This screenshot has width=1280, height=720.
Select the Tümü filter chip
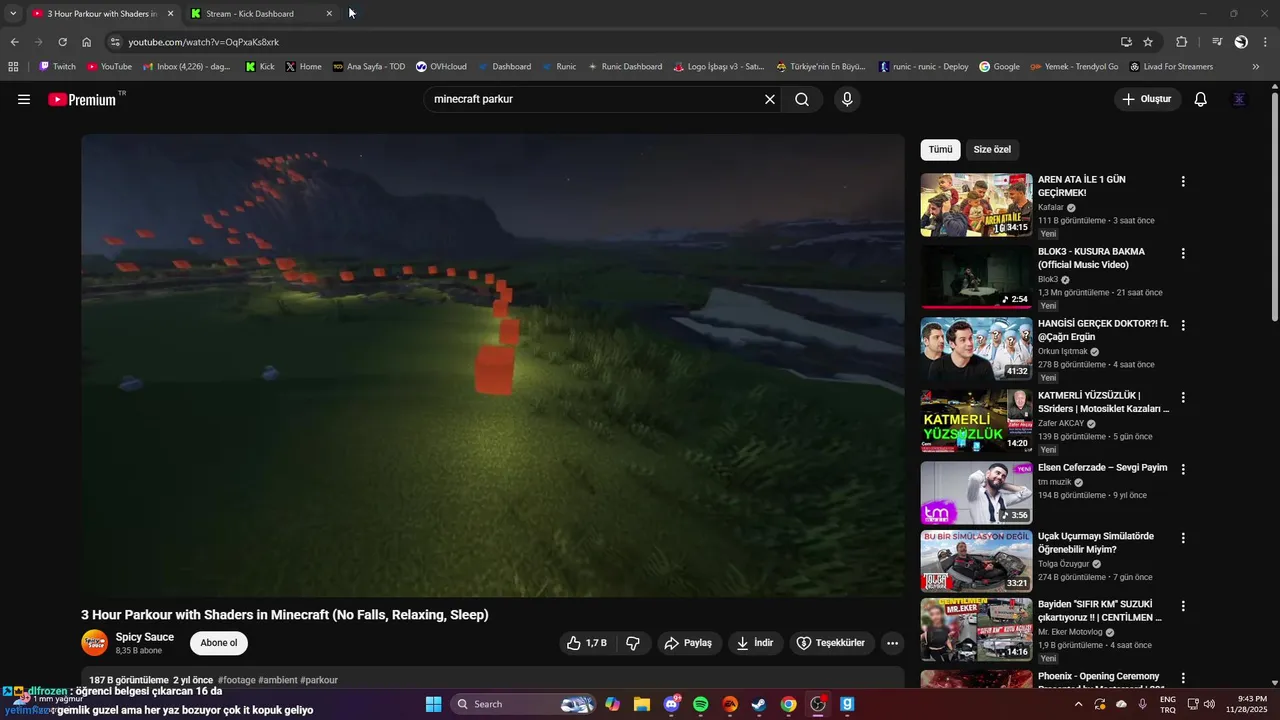click(x=940, y=149)
